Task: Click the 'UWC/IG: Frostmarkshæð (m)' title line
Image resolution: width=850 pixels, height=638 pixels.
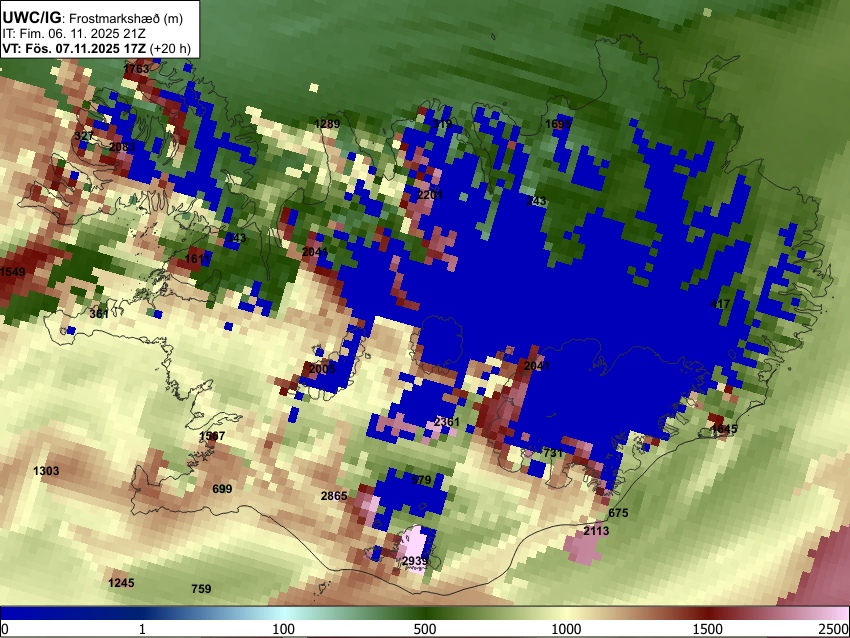Action: (93, 18)
